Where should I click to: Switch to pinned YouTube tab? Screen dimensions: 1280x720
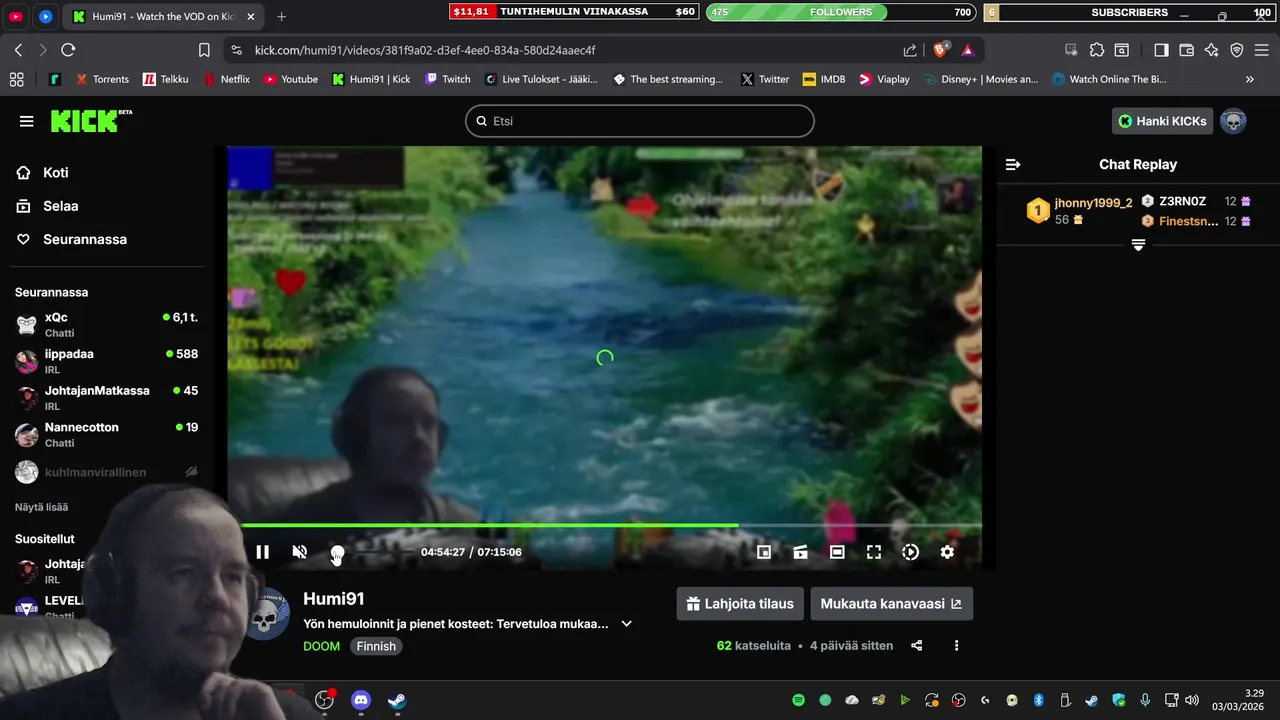(x=17, y=17)
